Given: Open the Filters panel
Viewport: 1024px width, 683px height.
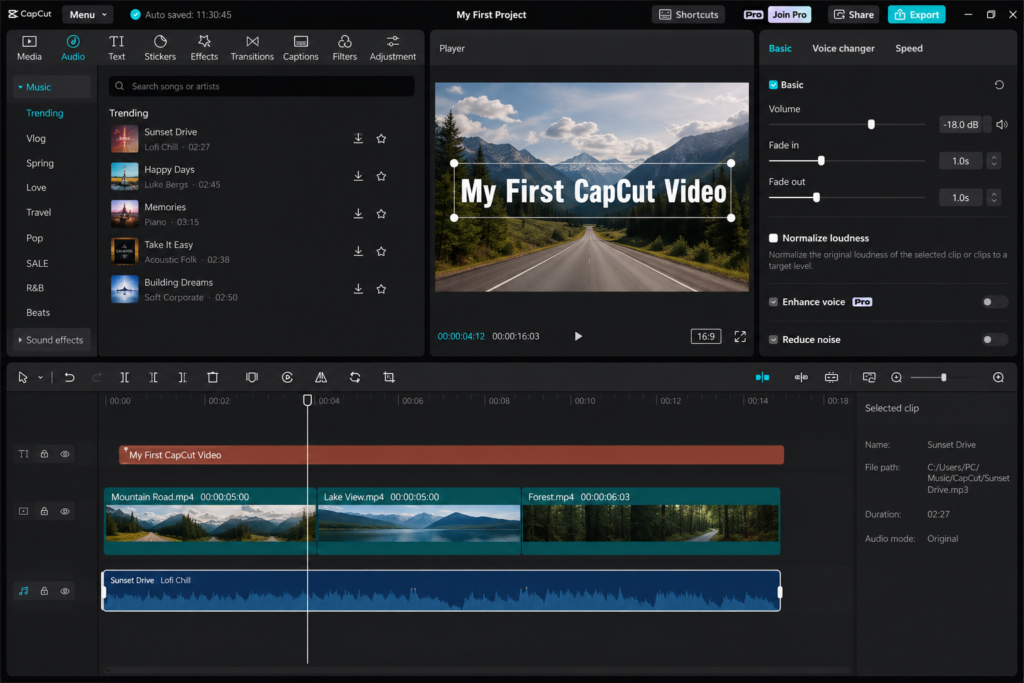Looking at the screenshot, I should (344, 48).
